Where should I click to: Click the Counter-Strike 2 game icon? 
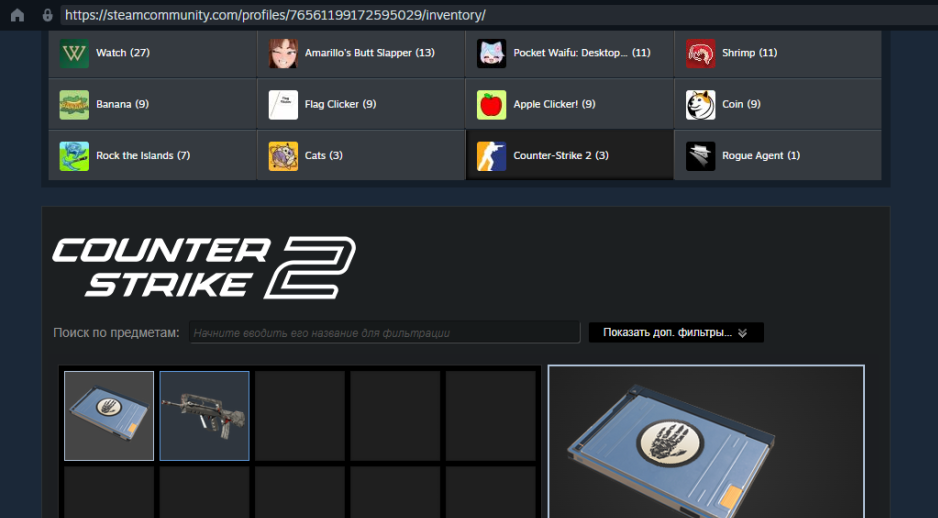[x=491, y=156]
